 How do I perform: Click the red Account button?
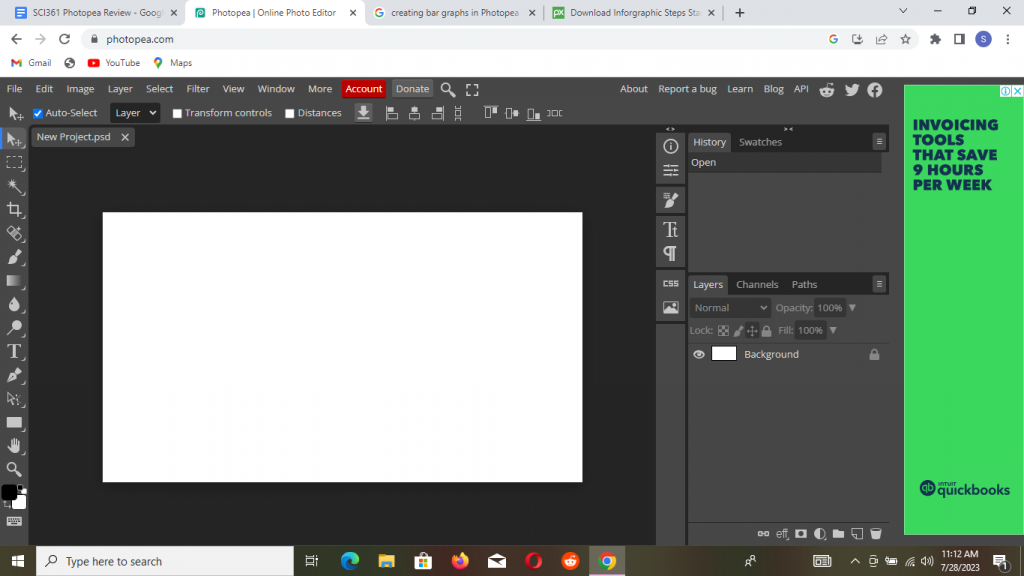(364, 89)
